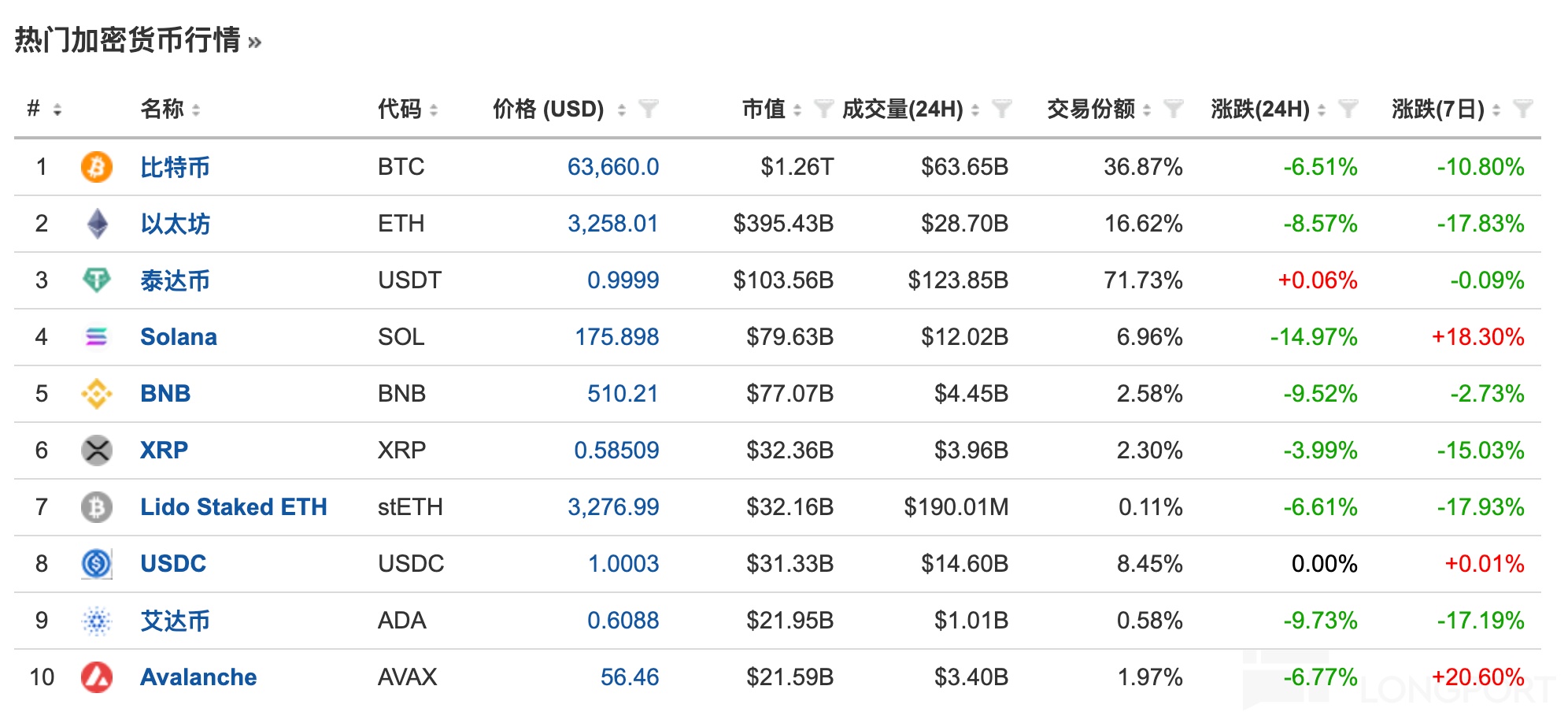
Task: Click the Bitcoin orange coin icon
Action: (x=96, y=167)
